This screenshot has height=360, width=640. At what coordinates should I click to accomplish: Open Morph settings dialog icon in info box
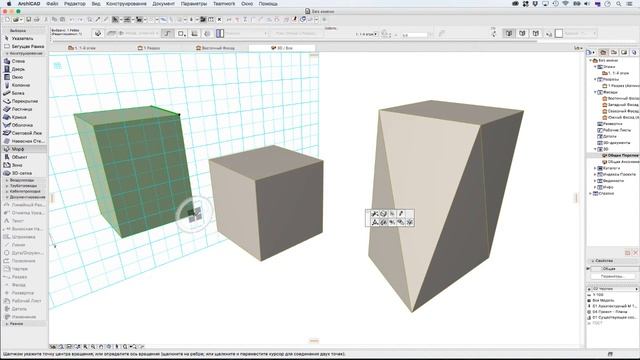(x=98, y=33)
